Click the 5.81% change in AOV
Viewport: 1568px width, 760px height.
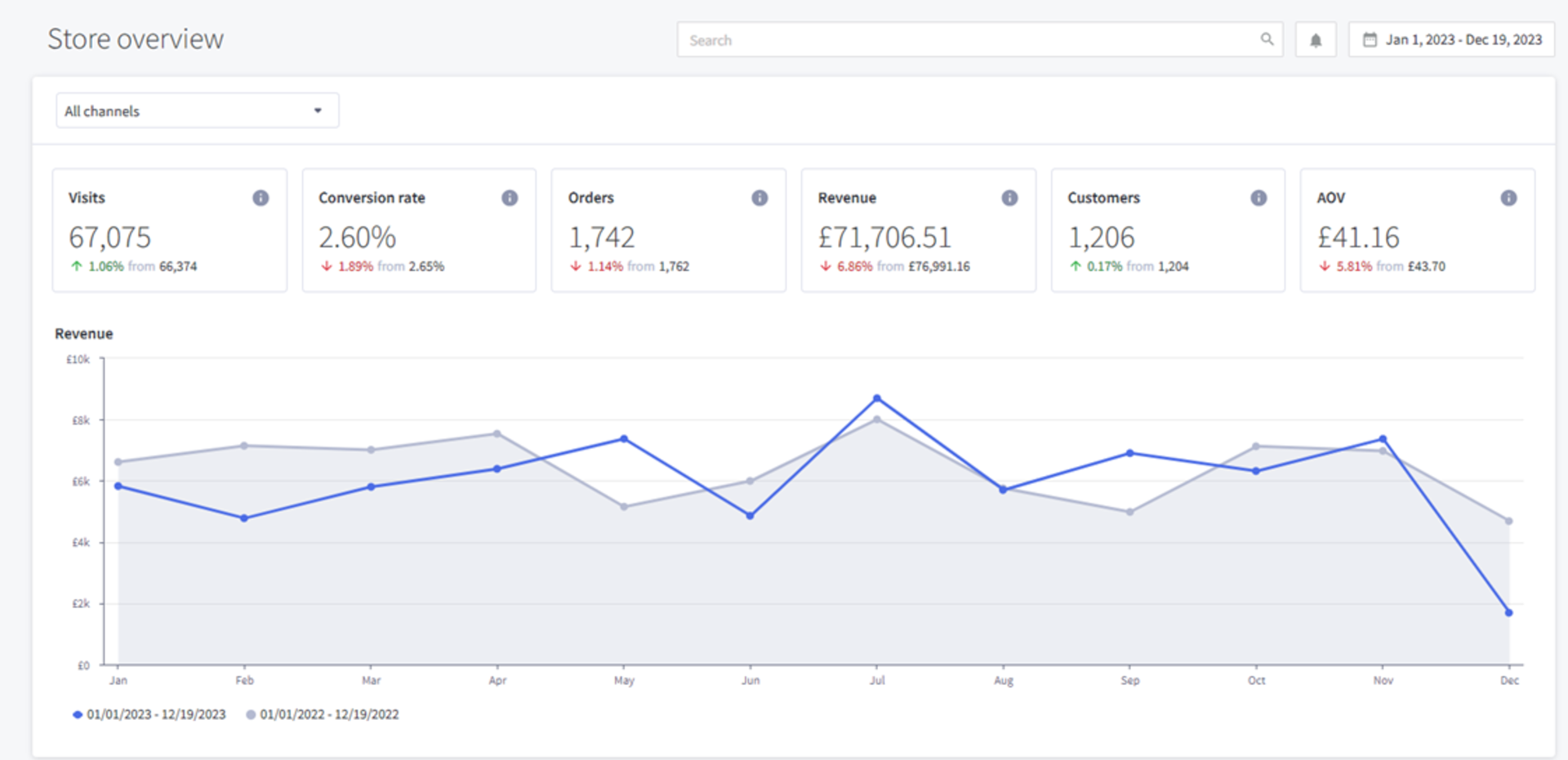pos(1354,266)
